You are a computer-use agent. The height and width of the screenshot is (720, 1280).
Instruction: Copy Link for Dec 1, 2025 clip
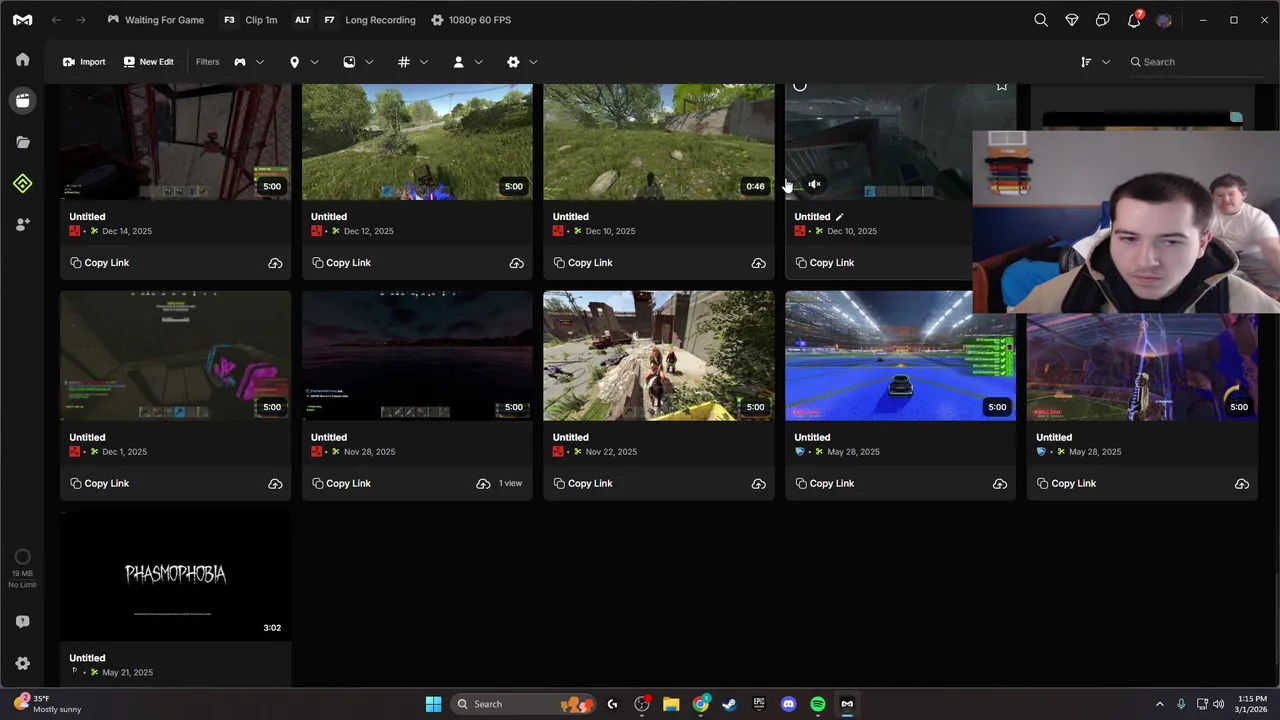click(100, 484)
